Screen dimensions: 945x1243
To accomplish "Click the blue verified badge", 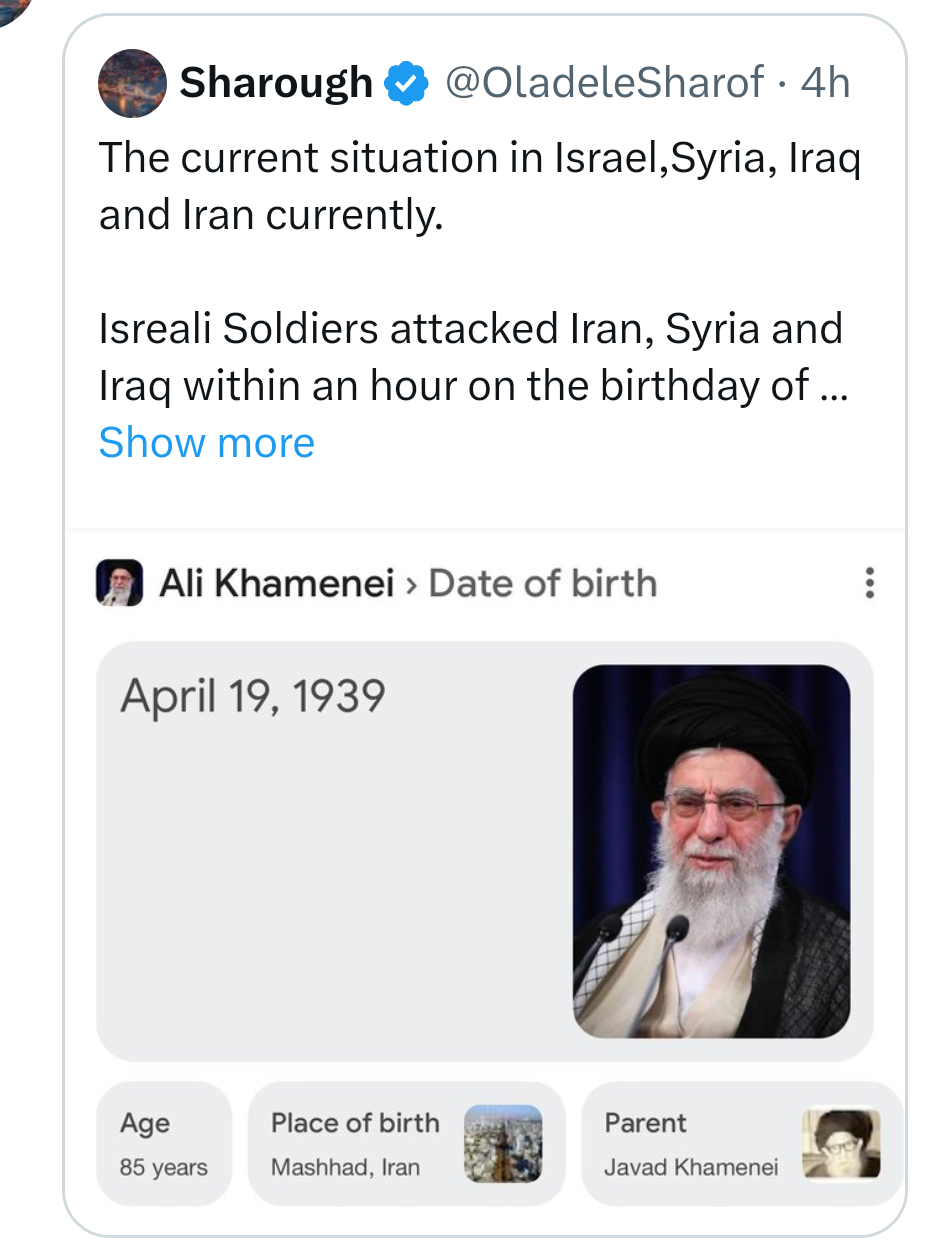I will [x=405, y=83].
